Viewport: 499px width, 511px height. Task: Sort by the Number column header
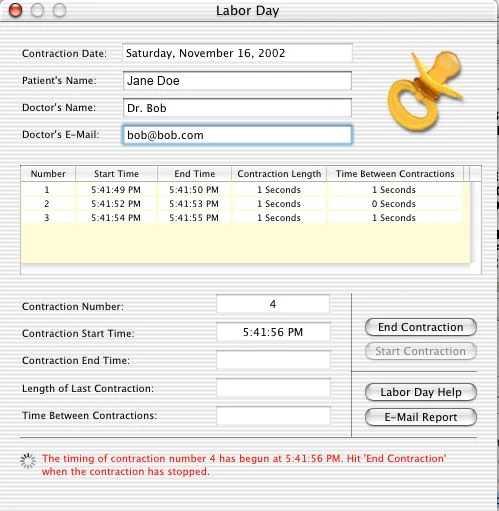point(48,174)
